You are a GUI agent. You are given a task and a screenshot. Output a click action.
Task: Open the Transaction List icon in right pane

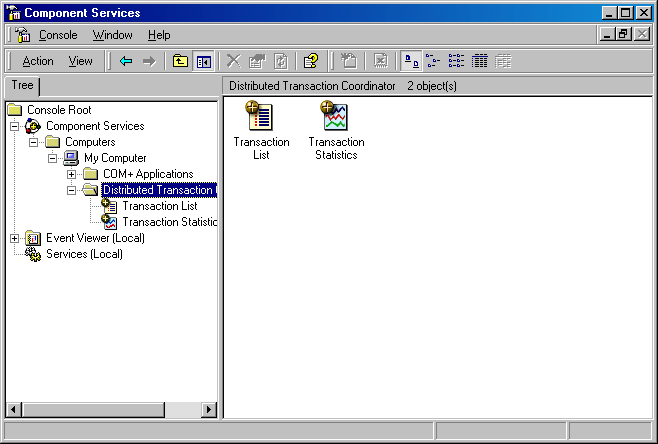click(261, 131)
